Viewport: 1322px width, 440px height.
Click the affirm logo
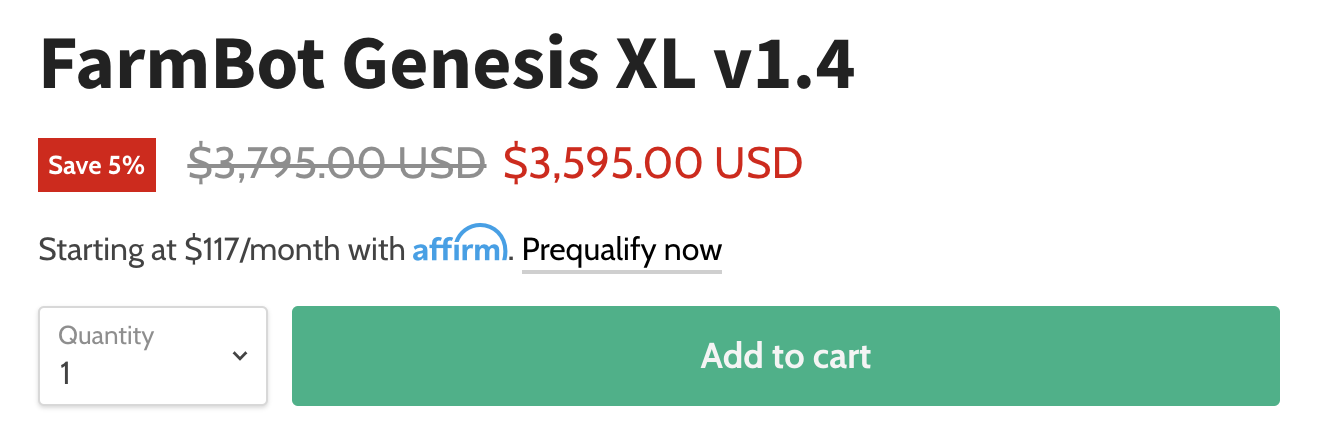point(461,244)
